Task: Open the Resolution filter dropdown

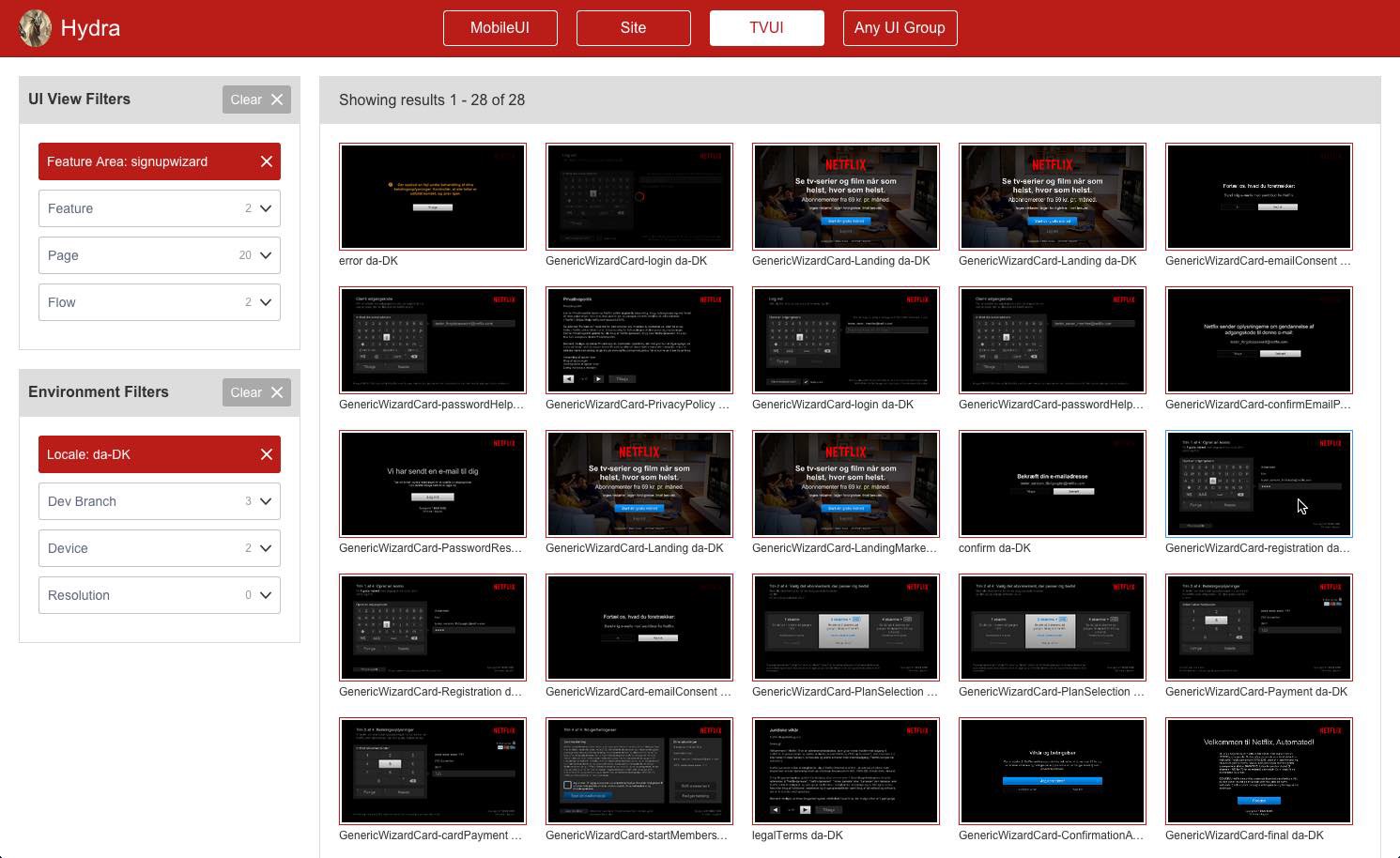Action: point(160,595)
